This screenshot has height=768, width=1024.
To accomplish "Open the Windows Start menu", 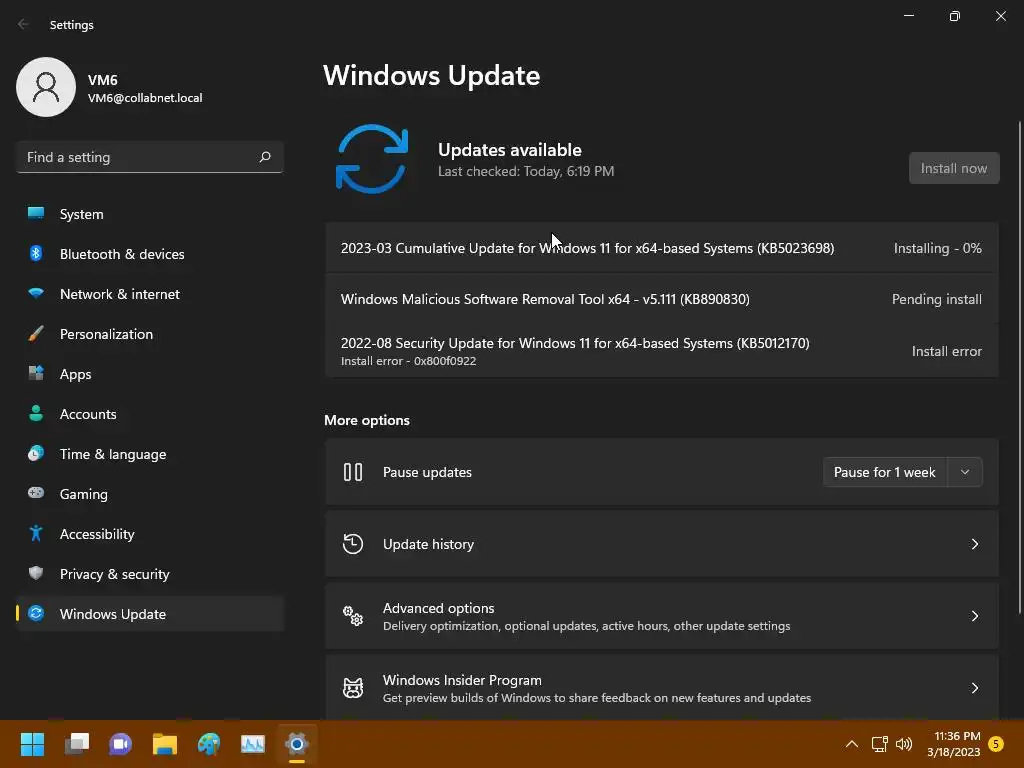I will tap(32, 744).
